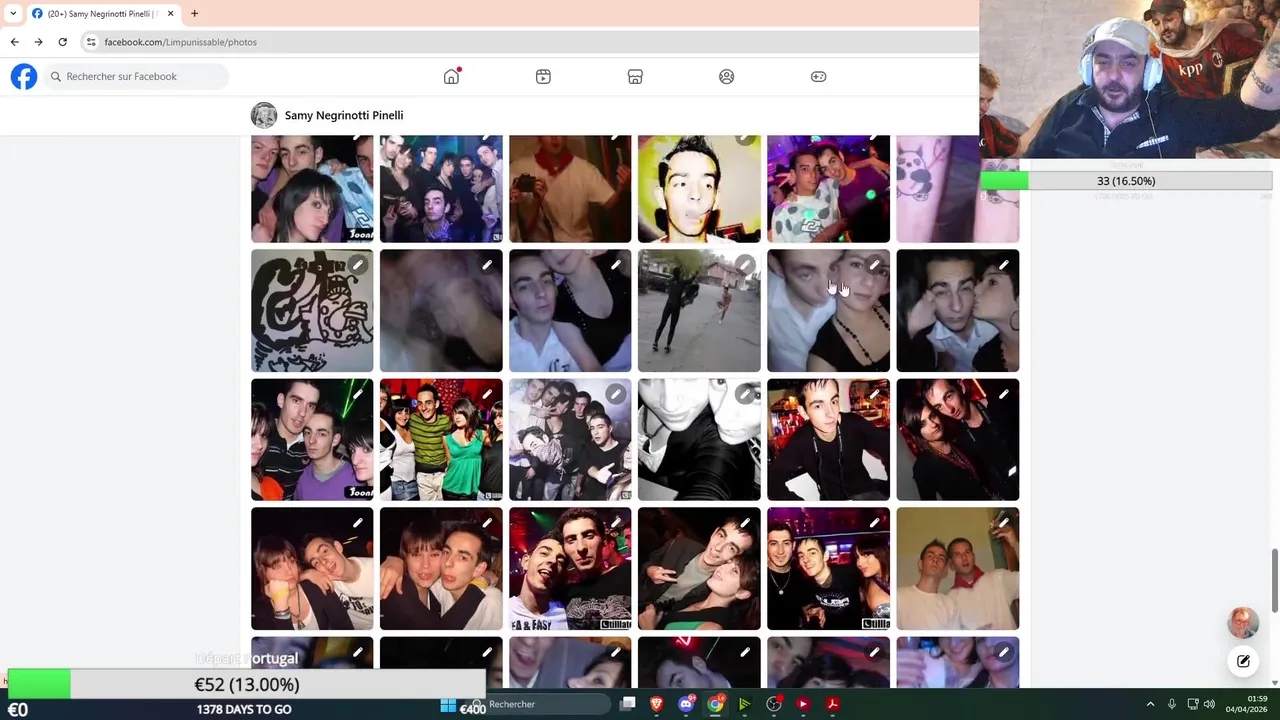Close the Samy Negrinotti Pinelli browser tab
The height and width of the screenshot is (720, 1280).
point(170,13)
